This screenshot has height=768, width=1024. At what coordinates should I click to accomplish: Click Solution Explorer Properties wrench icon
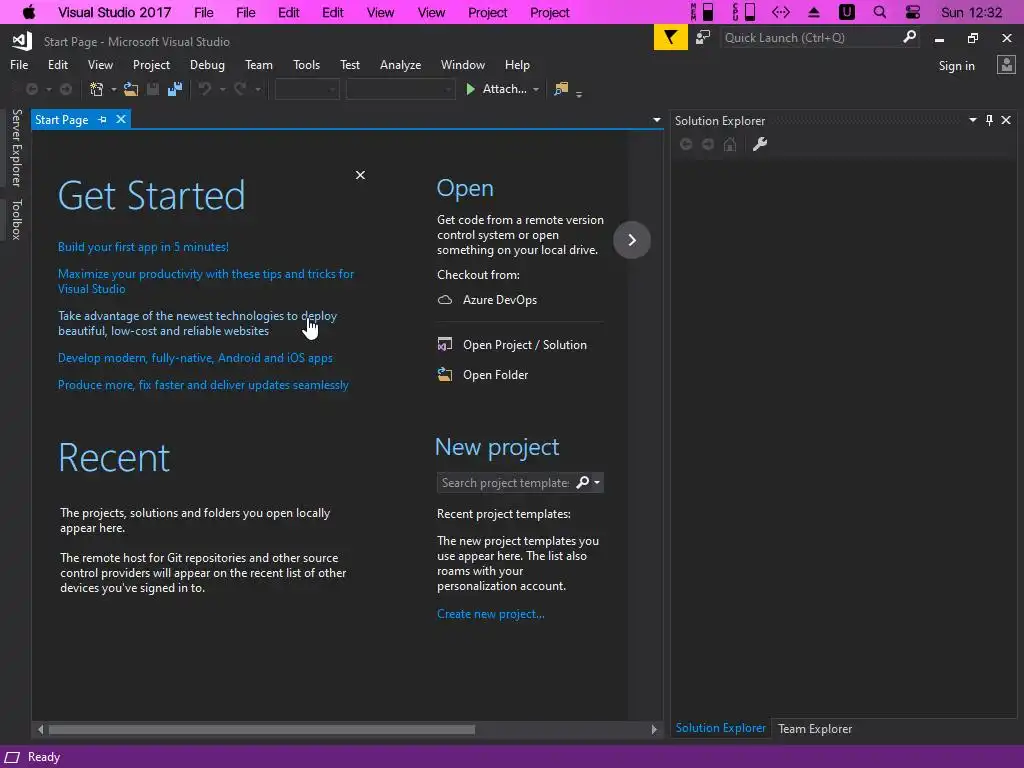[760, 144]
